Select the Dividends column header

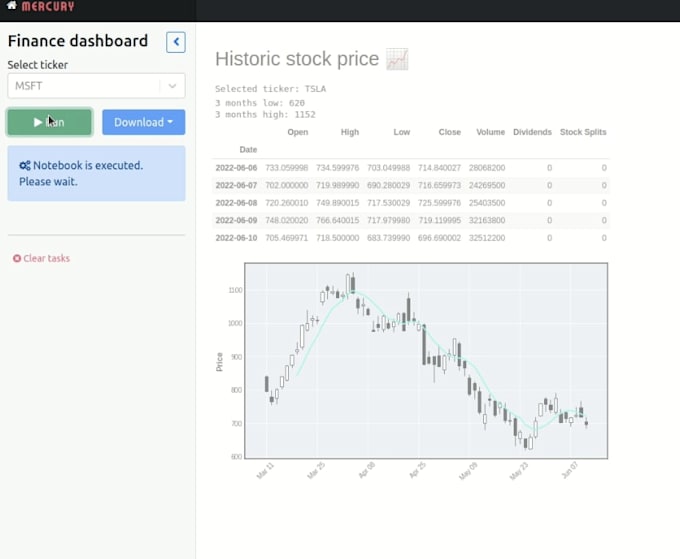[x=532, y=132]
